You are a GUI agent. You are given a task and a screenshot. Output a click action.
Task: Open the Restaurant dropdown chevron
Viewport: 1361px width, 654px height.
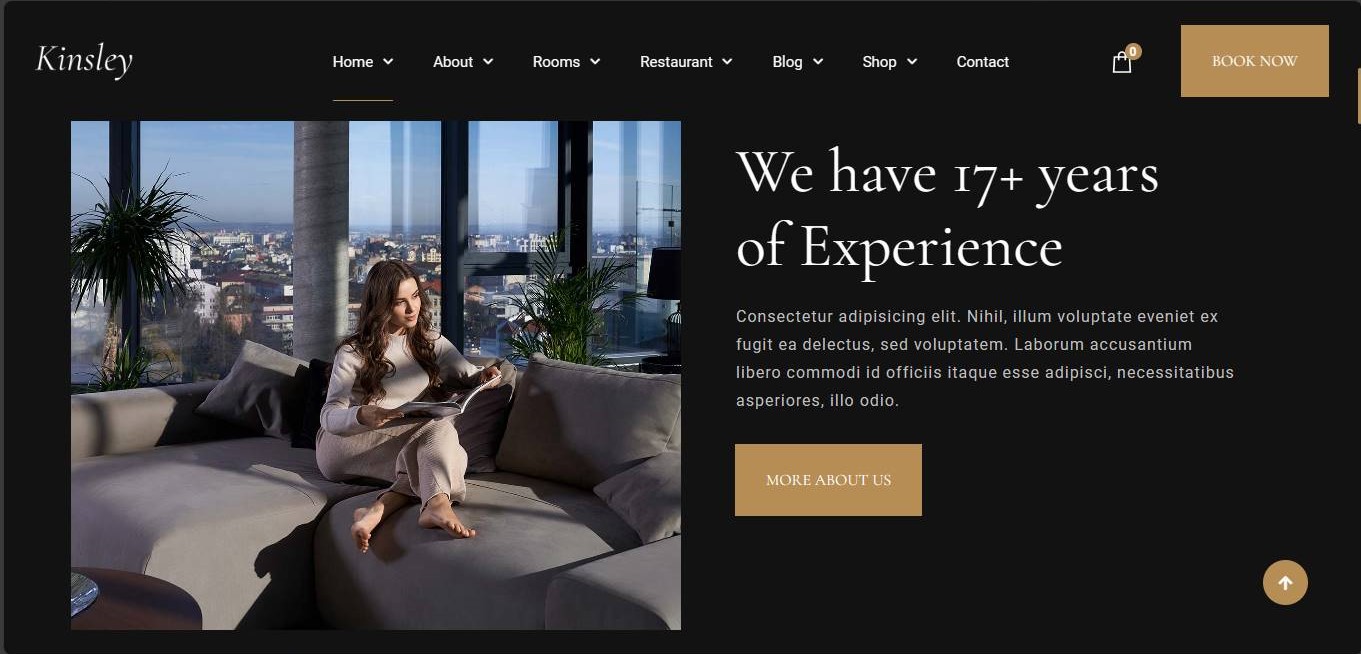tap(727, 62)
